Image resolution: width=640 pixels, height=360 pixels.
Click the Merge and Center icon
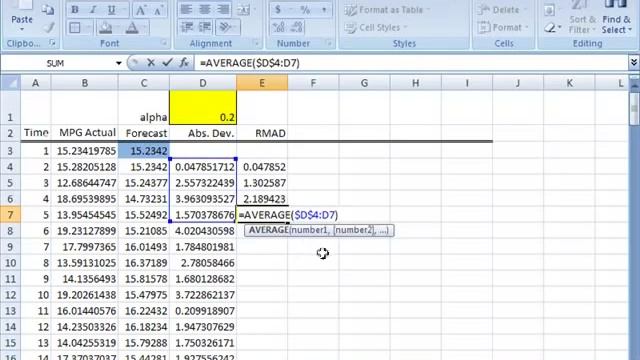243,10
